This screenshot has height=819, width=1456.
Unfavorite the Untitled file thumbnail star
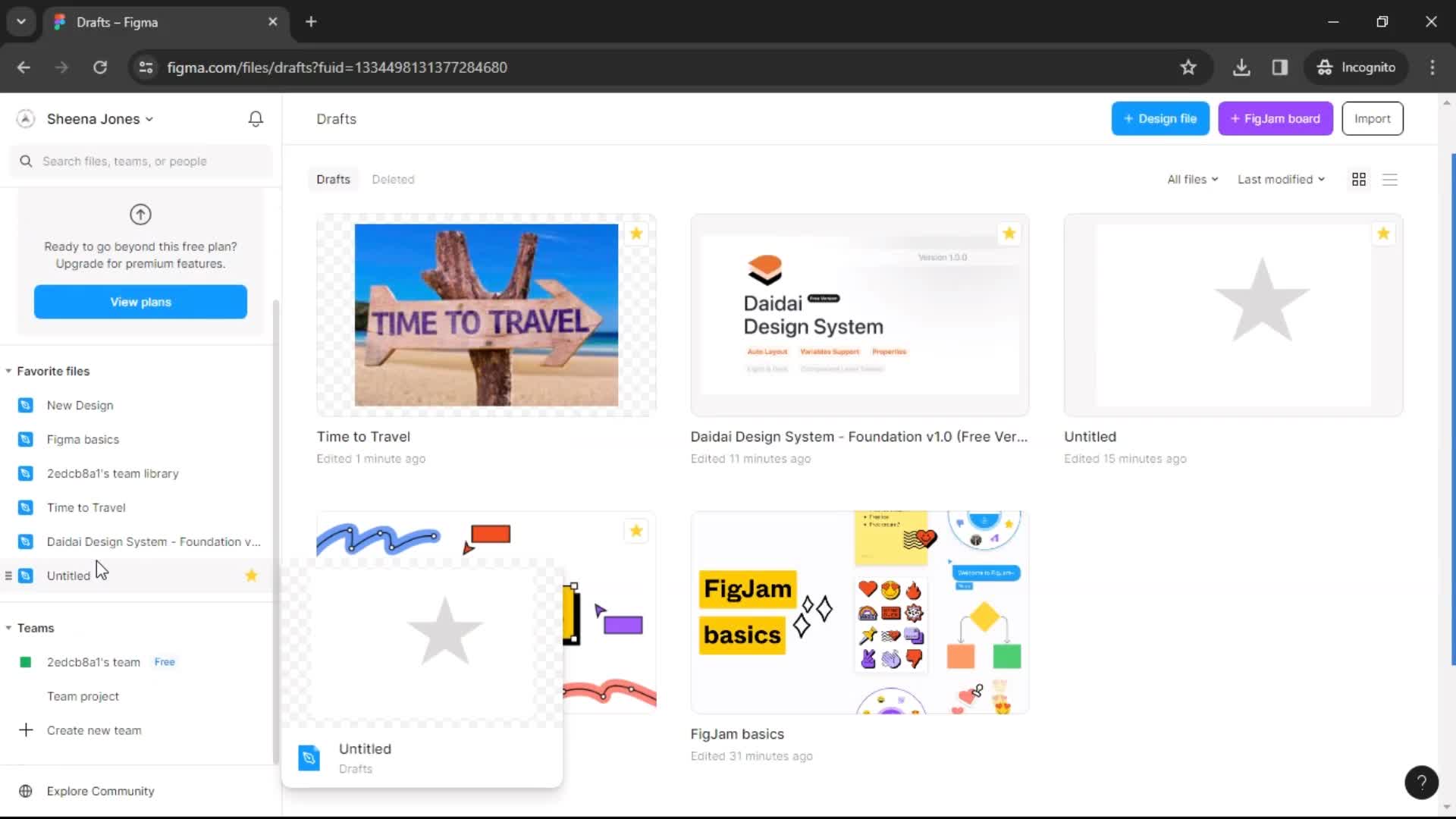[x=1383, y=234]
